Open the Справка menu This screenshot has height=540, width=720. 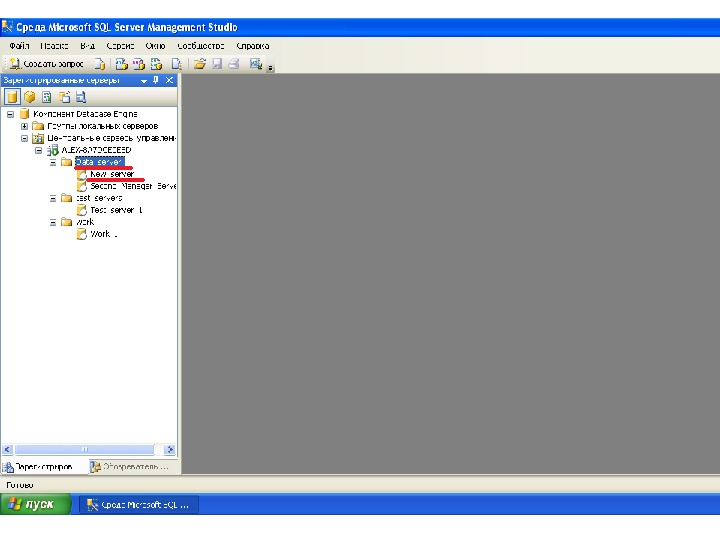tap(253, 46)
